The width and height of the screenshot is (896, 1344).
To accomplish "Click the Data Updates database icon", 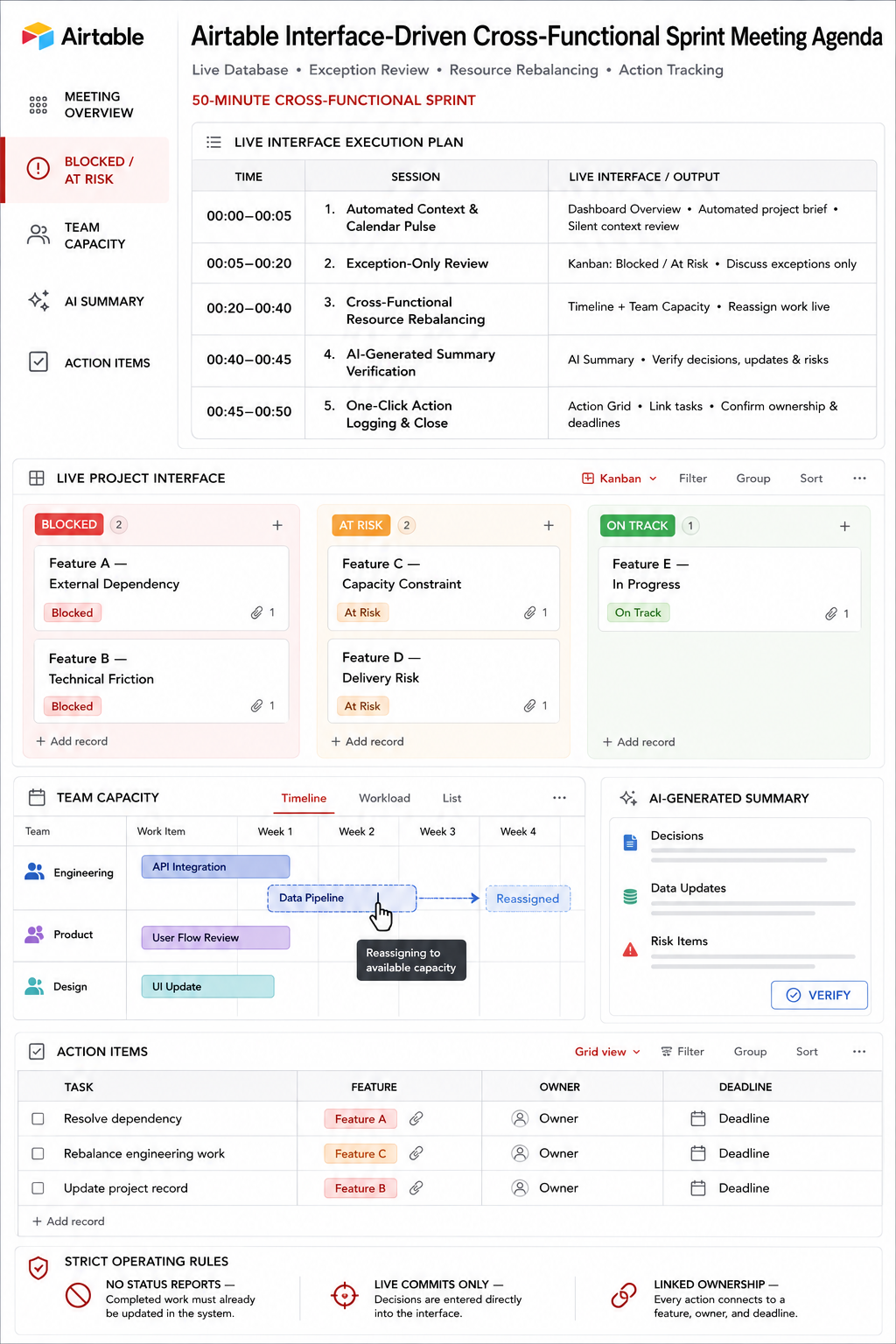I will click(x=630, y=896).
